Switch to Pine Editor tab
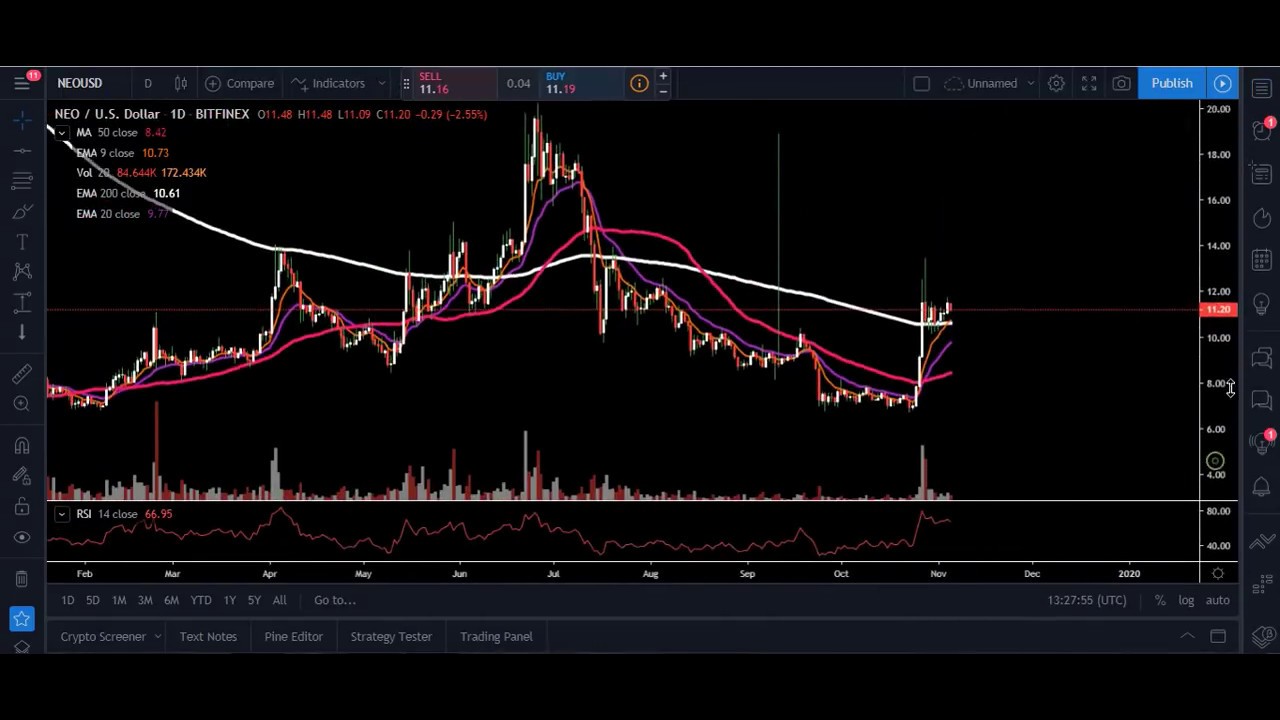Viewport: 1280px width, 720px height. [293, 636]
